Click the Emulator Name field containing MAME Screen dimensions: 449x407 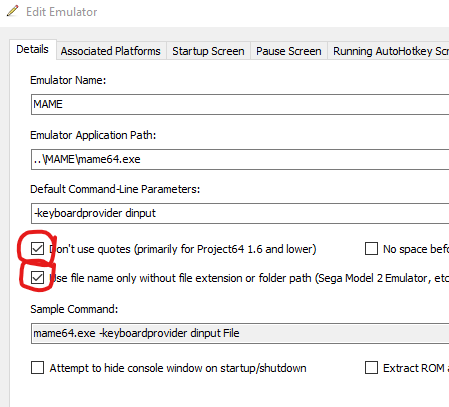click(x=240, y=104)
